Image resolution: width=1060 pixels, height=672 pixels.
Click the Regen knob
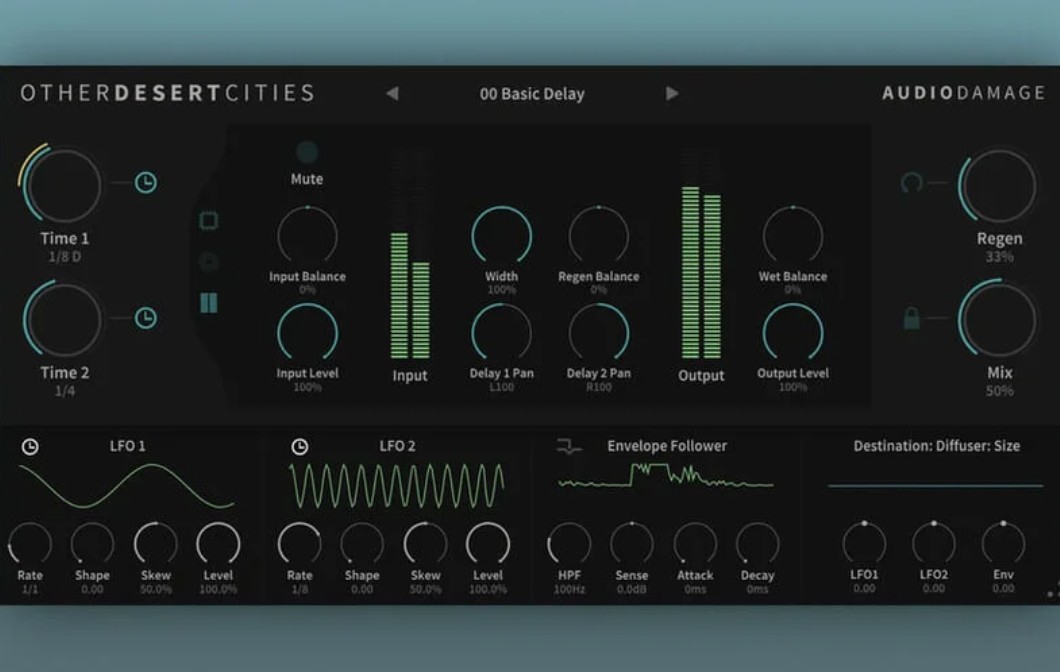point(999,186)
